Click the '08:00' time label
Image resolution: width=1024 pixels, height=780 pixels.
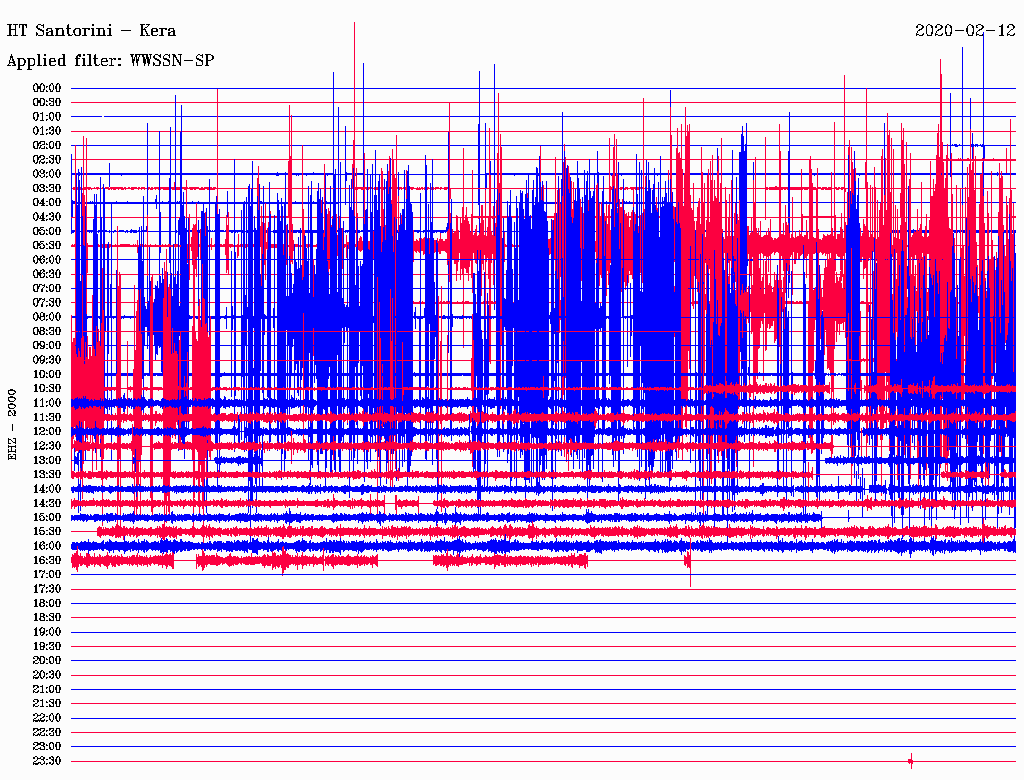click(x=47, y=317)
